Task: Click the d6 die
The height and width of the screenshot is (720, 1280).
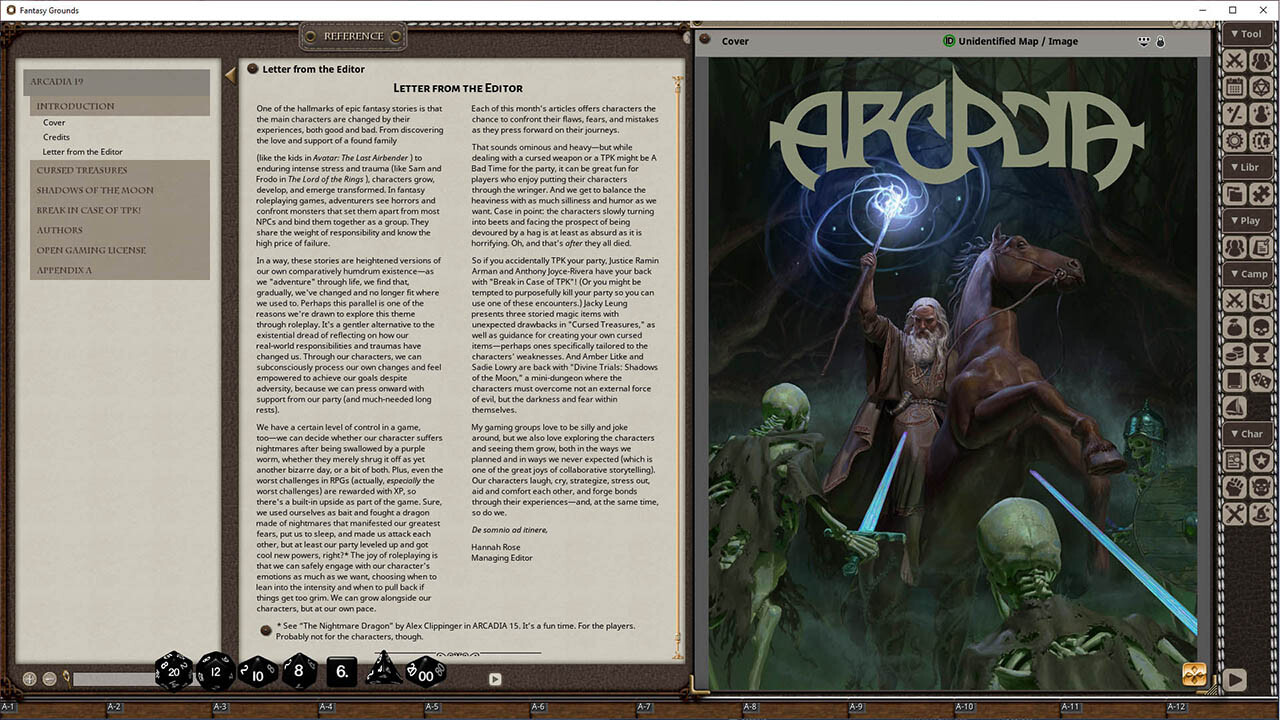Action: pyautogui.click(x=342, y=671)
